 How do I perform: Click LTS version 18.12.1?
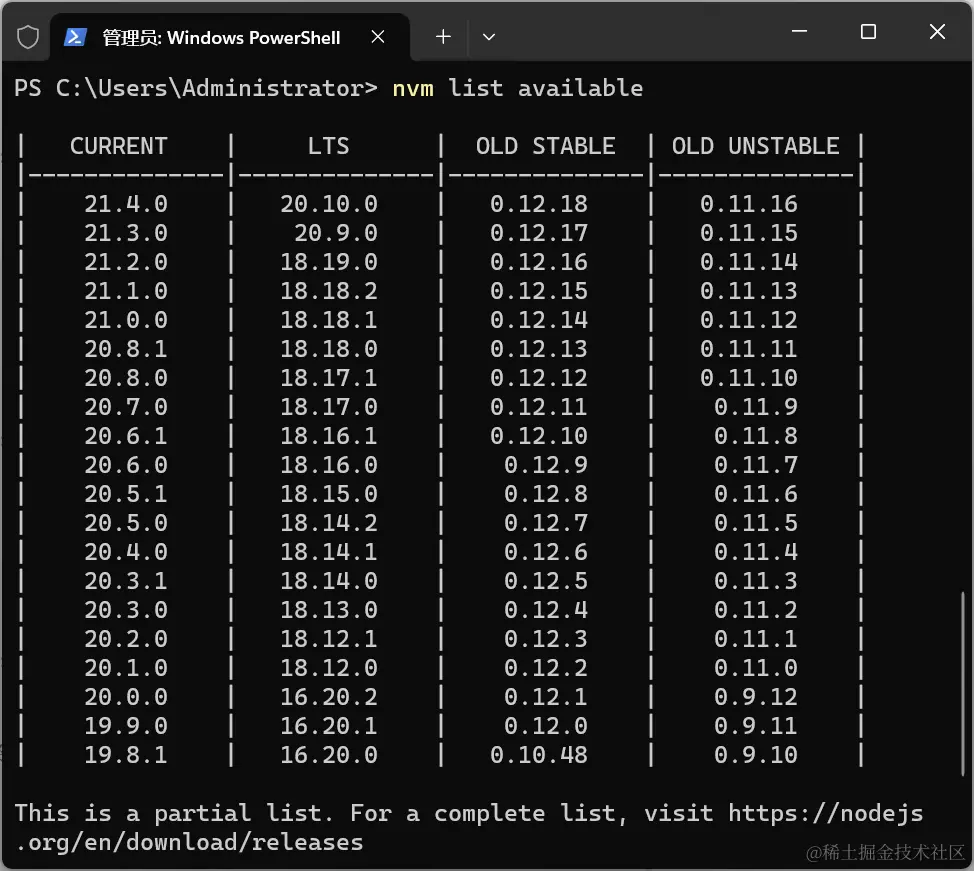tap(329, 639)
